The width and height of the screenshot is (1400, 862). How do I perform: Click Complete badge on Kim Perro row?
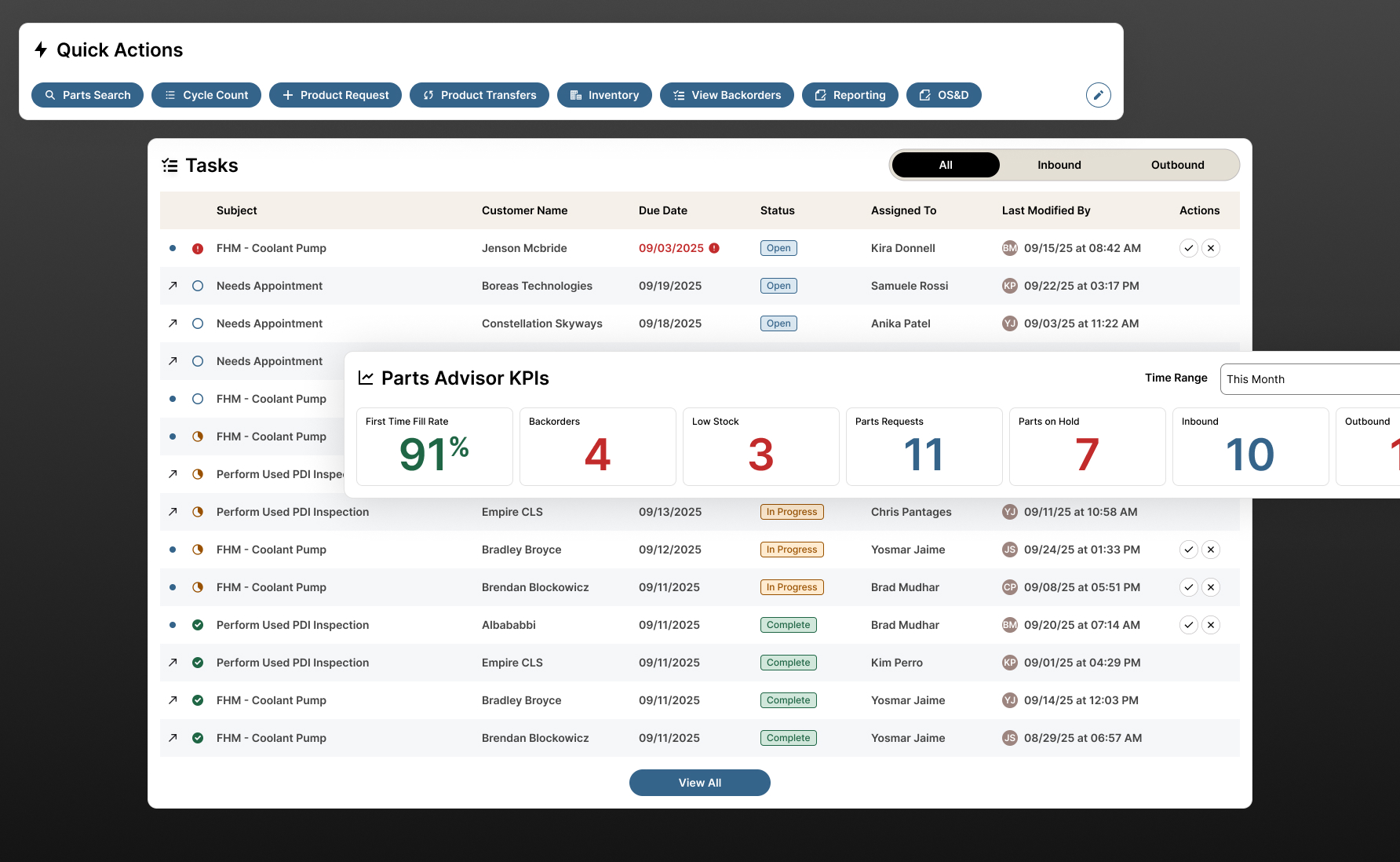(x=789, y=663)
